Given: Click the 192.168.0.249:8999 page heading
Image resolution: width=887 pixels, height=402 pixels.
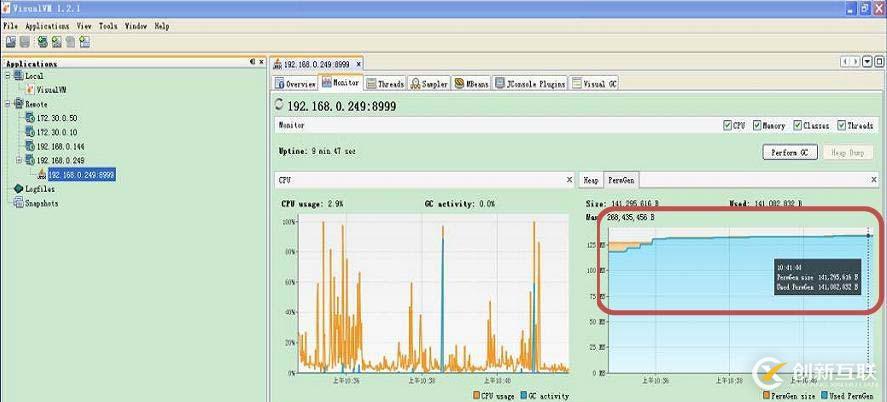Looking at the screenshot, I should click(342, 106).
